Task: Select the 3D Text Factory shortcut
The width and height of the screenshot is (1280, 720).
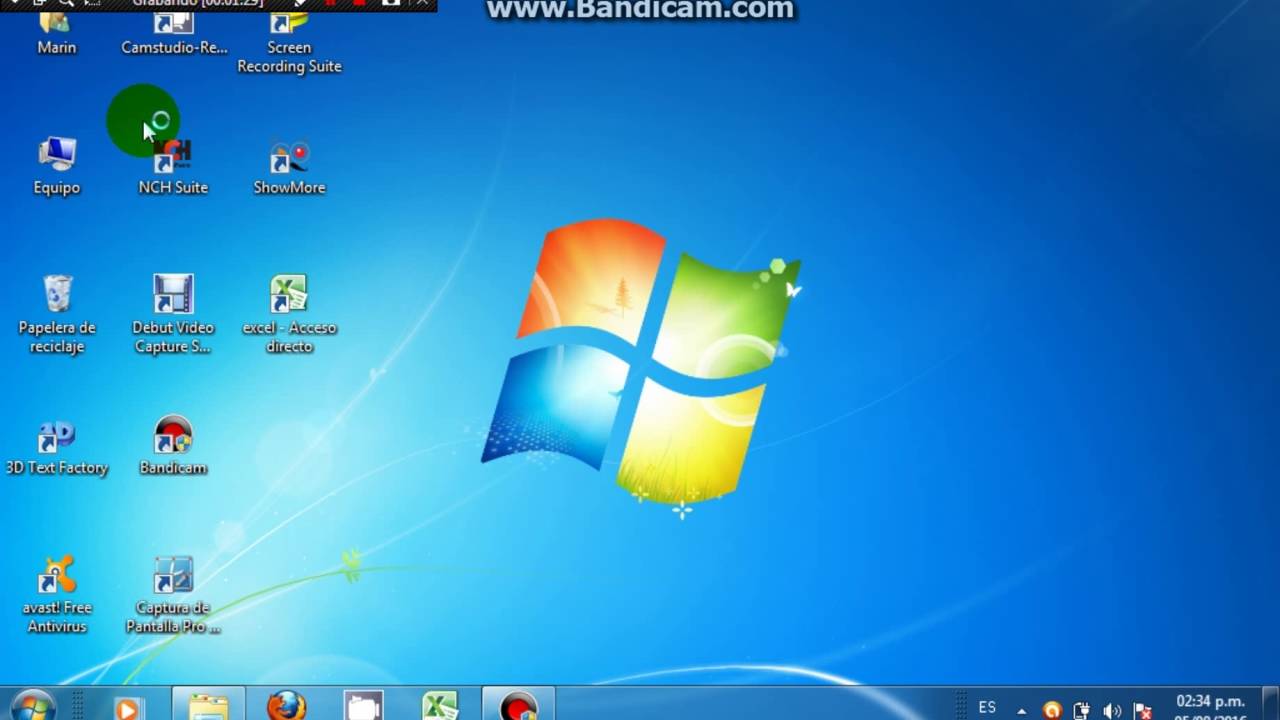Action: 57,447
